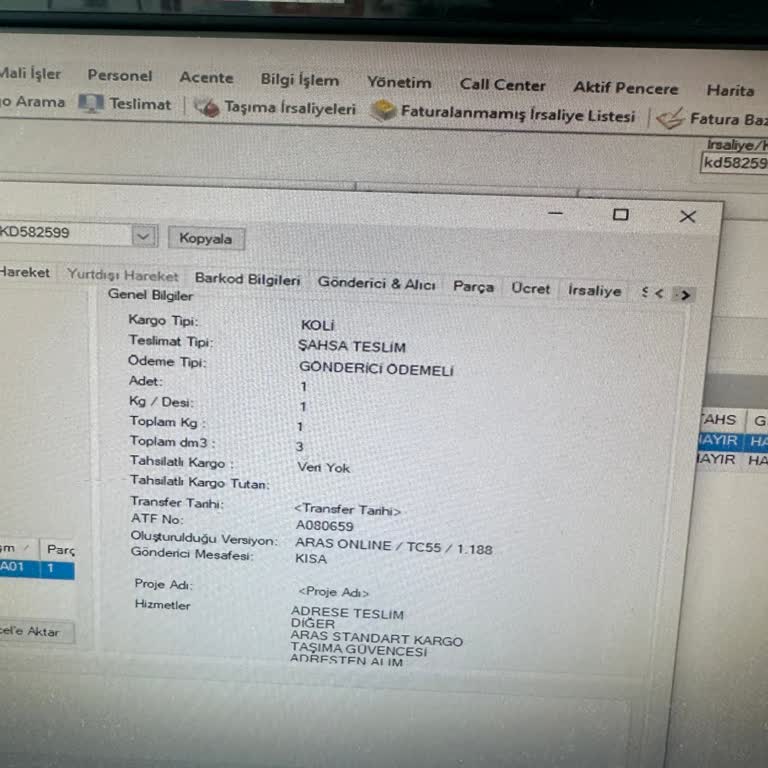Open the Mali İşler menu

pos(30,73)
